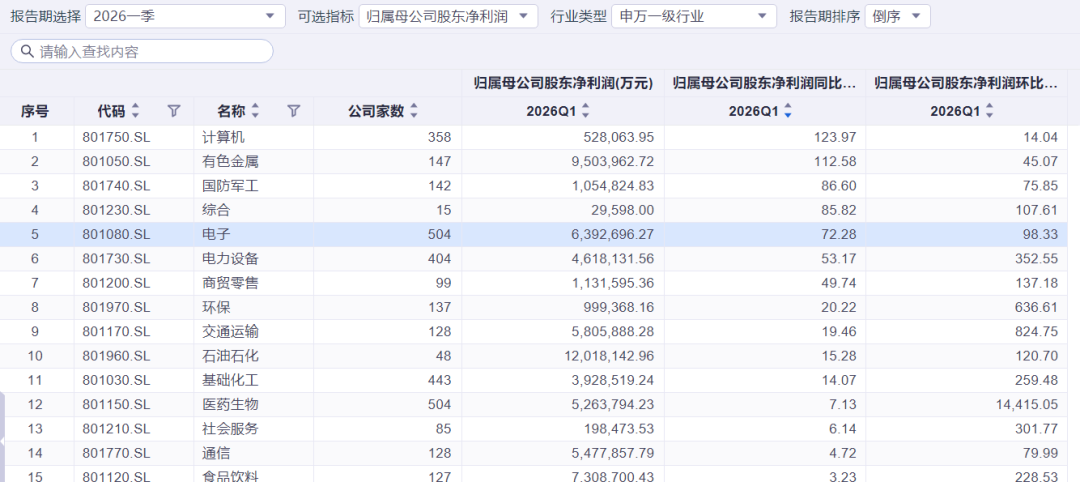Click company count 404
Screen dimensions: 1080x482
tap(439, 259)
